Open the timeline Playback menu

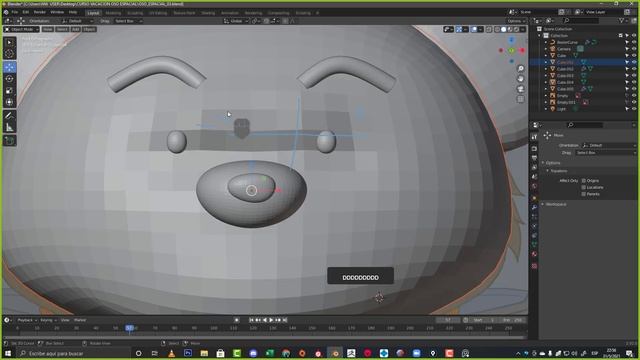coord(27,320)
